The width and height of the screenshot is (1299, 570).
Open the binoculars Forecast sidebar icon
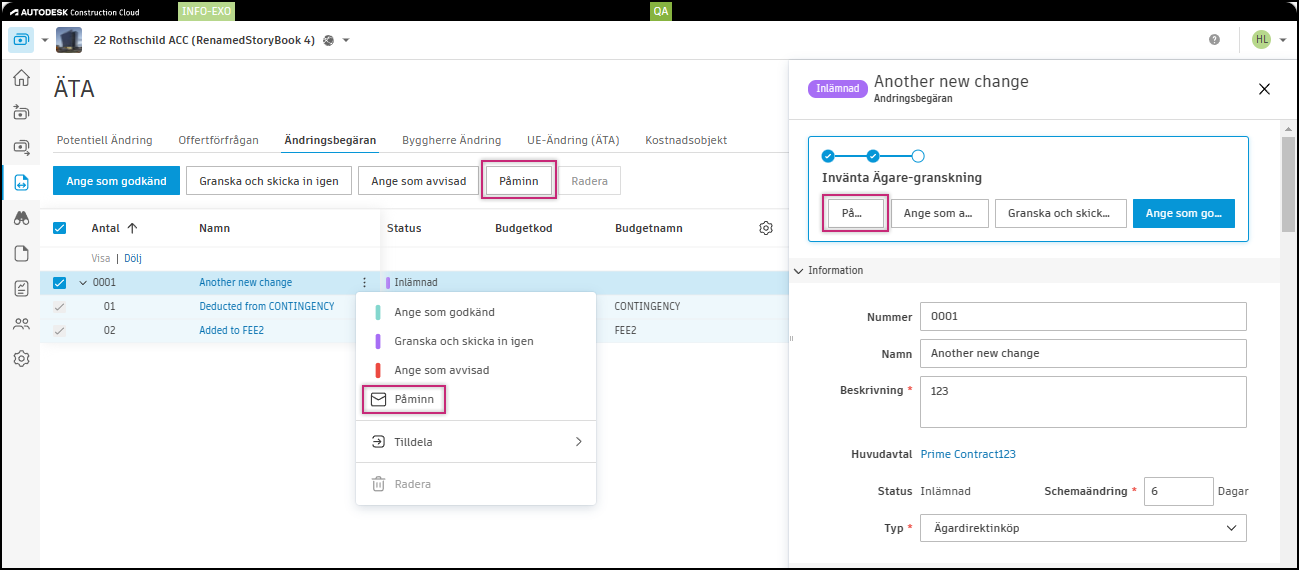tap(21, 218)
